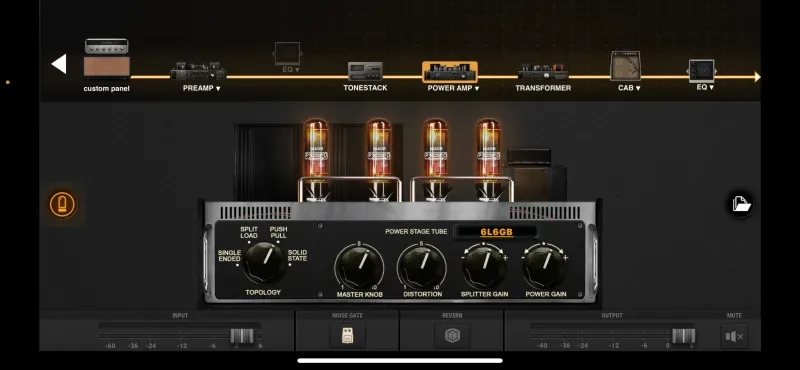Open the Reverb cube icon
This screenshot has width=800, height=370.
[x=452, y=336]
